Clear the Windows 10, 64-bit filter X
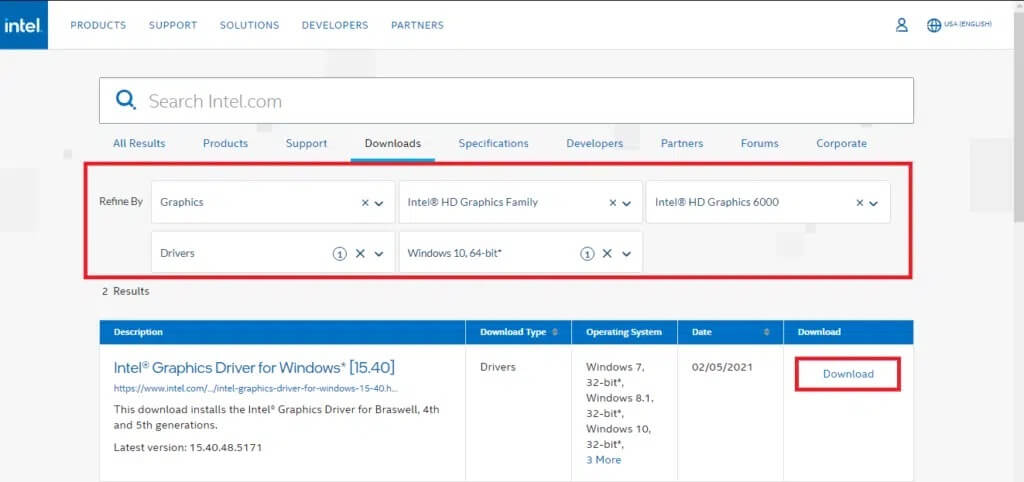 coord(607,253)
